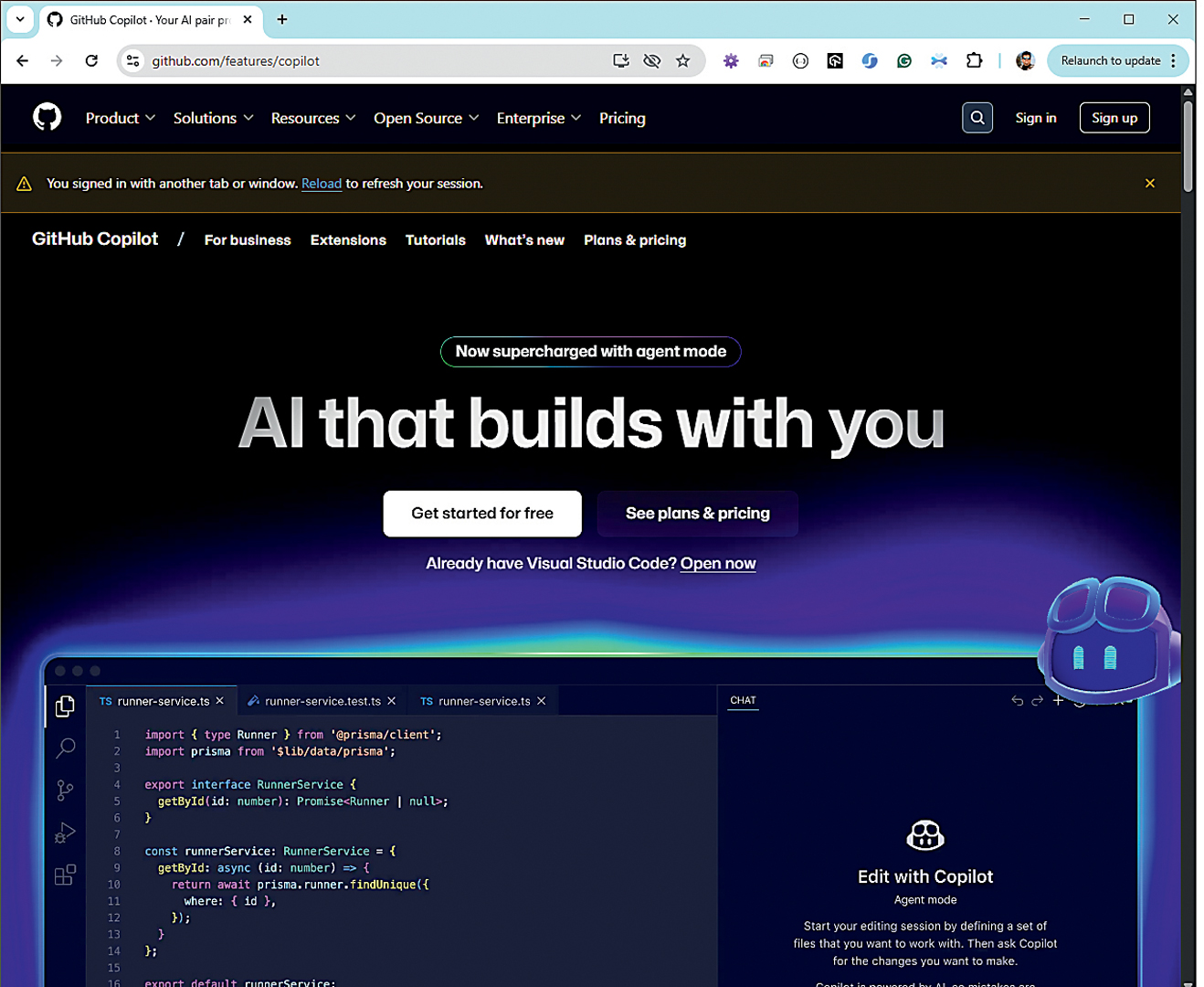Viewport: 1204px width, 987px height.
Task: Click the address bar URL field
Action: (x=365, y=61)
